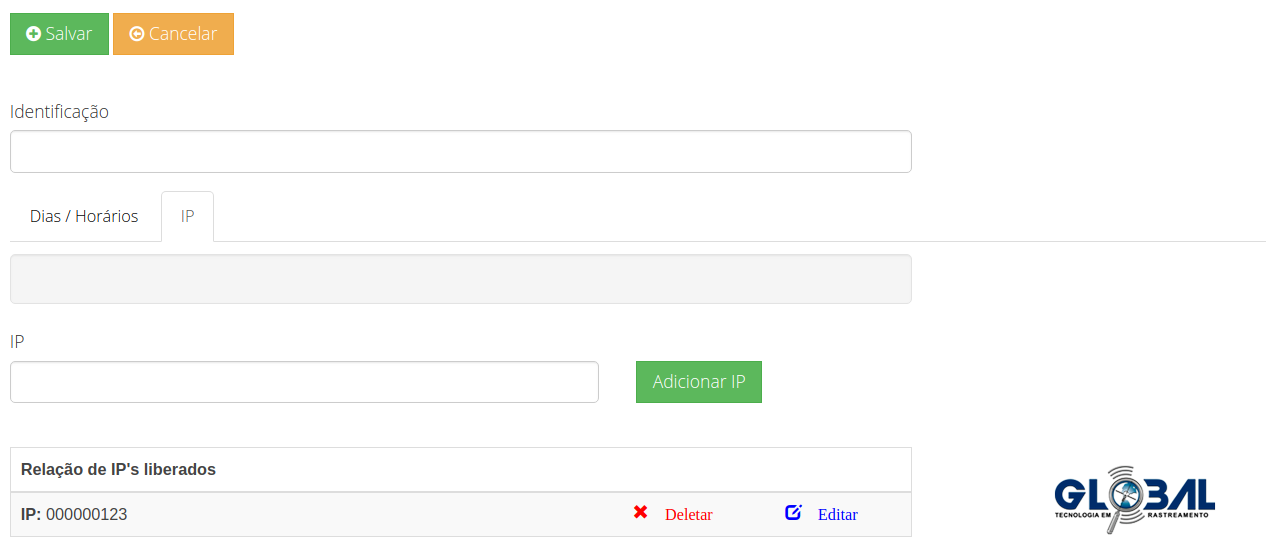Click the gray bar below the tabs
This screenshot has width=1266, height=557.
[x=460, y=278]
